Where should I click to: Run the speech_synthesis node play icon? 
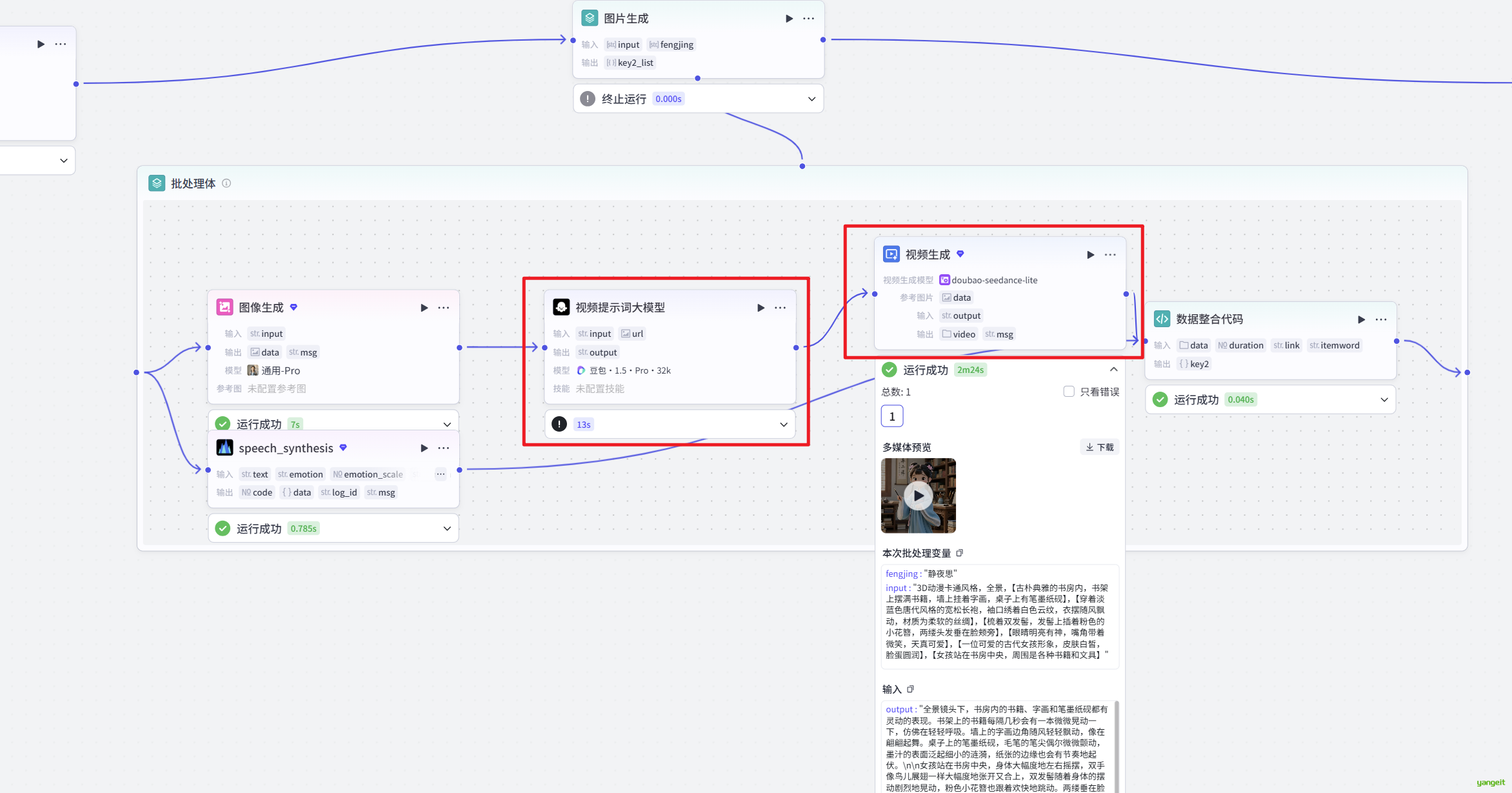424,448
